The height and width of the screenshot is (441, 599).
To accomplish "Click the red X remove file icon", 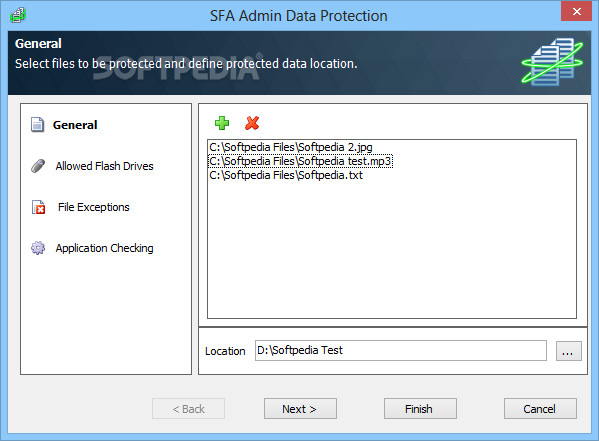I will tap(252, 123).
